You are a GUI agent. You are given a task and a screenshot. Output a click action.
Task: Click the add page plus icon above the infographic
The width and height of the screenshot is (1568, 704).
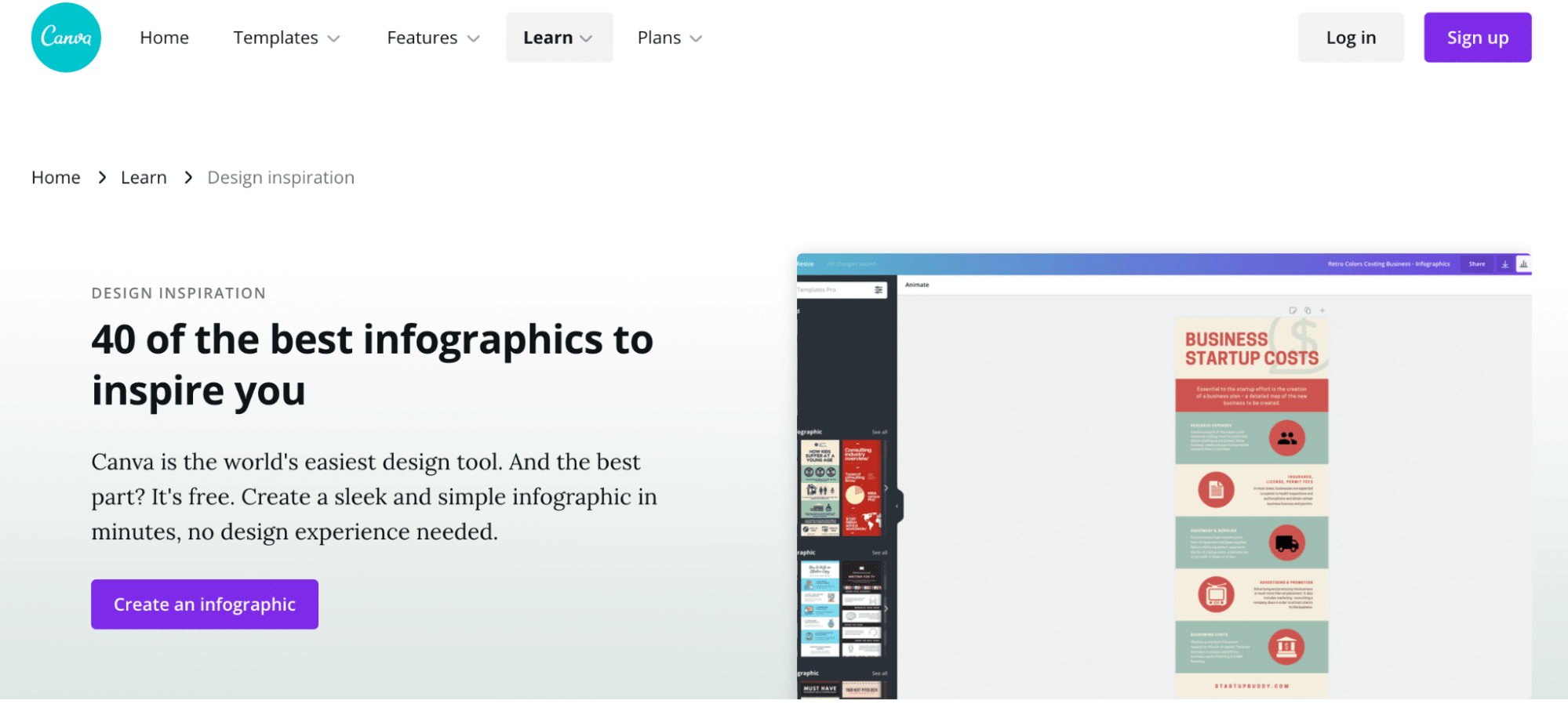pyautogui.click(x=1322, y=310)
